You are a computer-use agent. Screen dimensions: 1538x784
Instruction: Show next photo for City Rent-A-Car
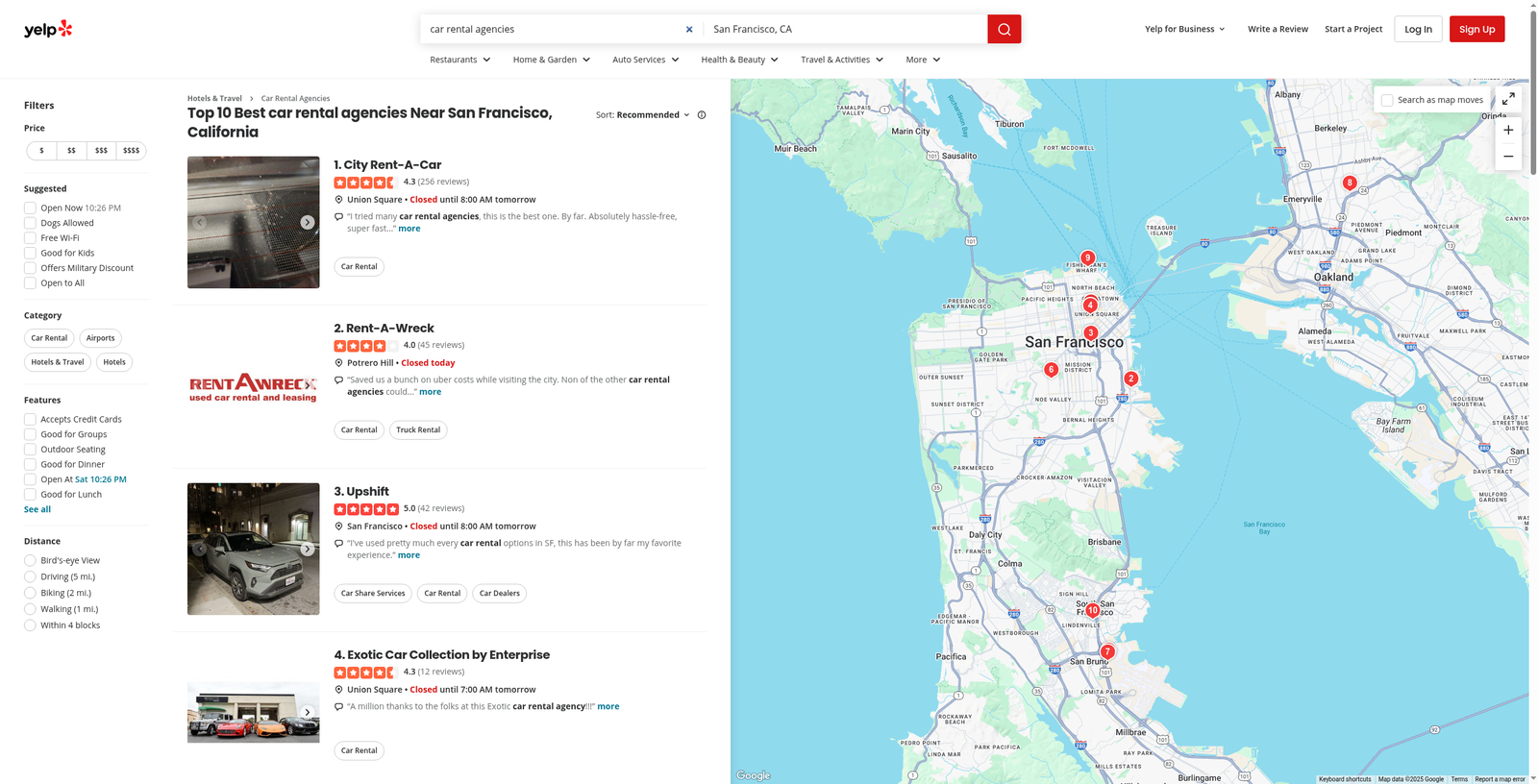tap(307, 222)
